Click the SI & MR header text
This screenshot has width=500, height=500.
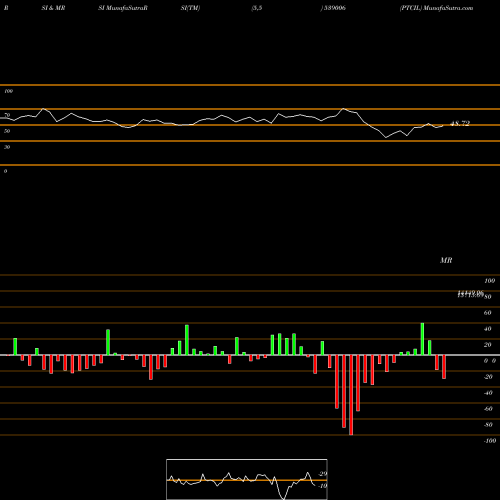[x=53, y=8]
